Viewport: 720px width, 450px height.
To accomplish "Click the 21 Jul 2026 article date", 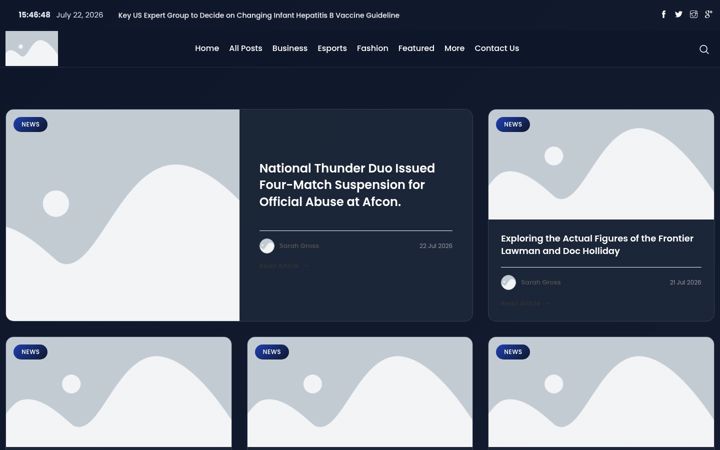I will [685, 282].
